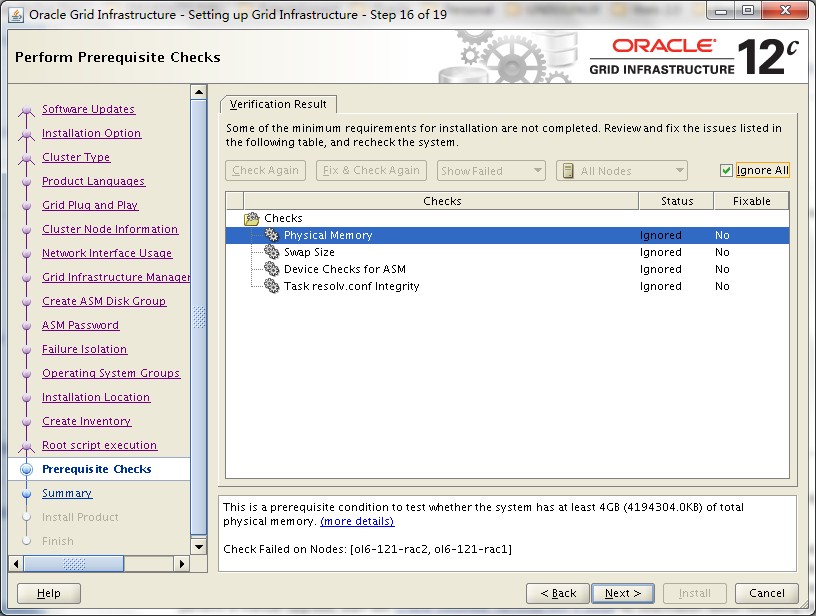
Task: Go to Installation Location step
Action: tap(96, 397)
